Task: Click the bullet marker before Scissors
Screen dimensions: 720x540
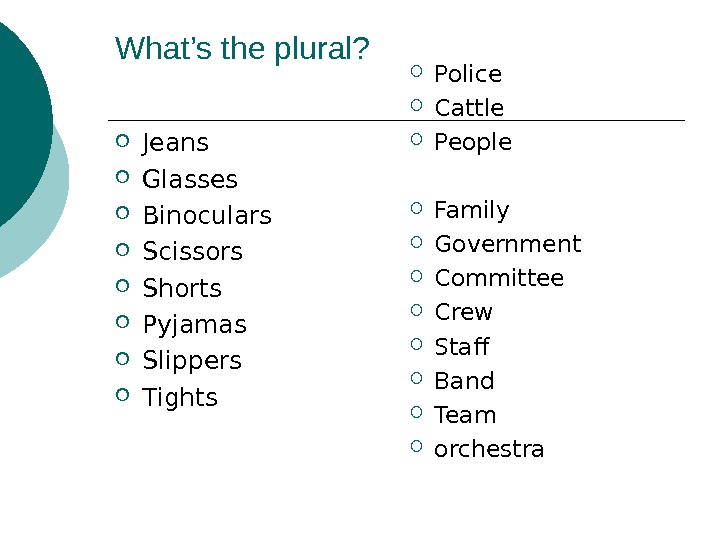Action: (122, 249)
